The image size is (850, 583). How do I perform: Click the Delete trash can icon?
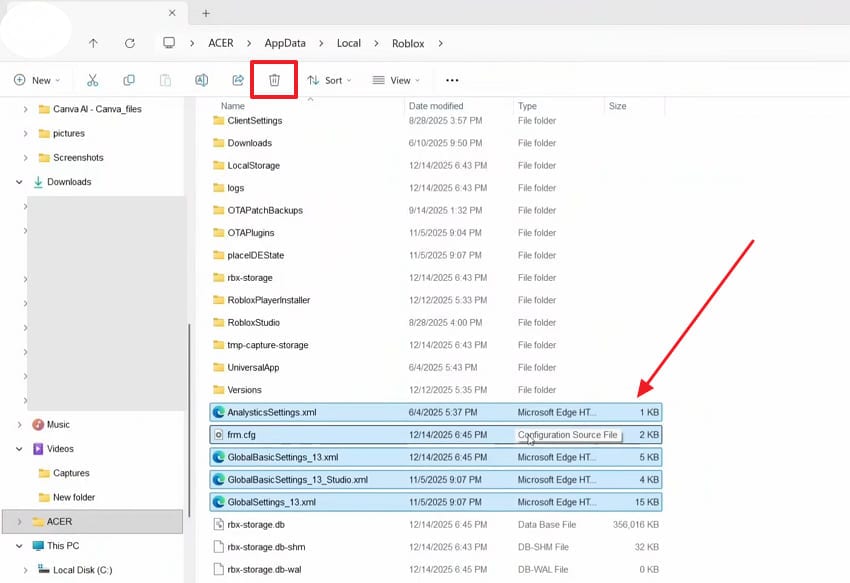(x=274, y=80)
